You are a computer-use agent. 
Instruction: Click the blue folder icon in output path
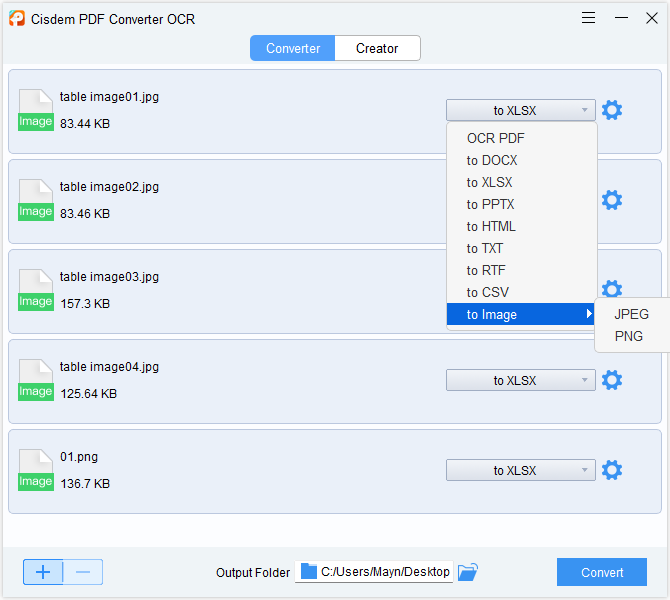click(x=309, y=571)
